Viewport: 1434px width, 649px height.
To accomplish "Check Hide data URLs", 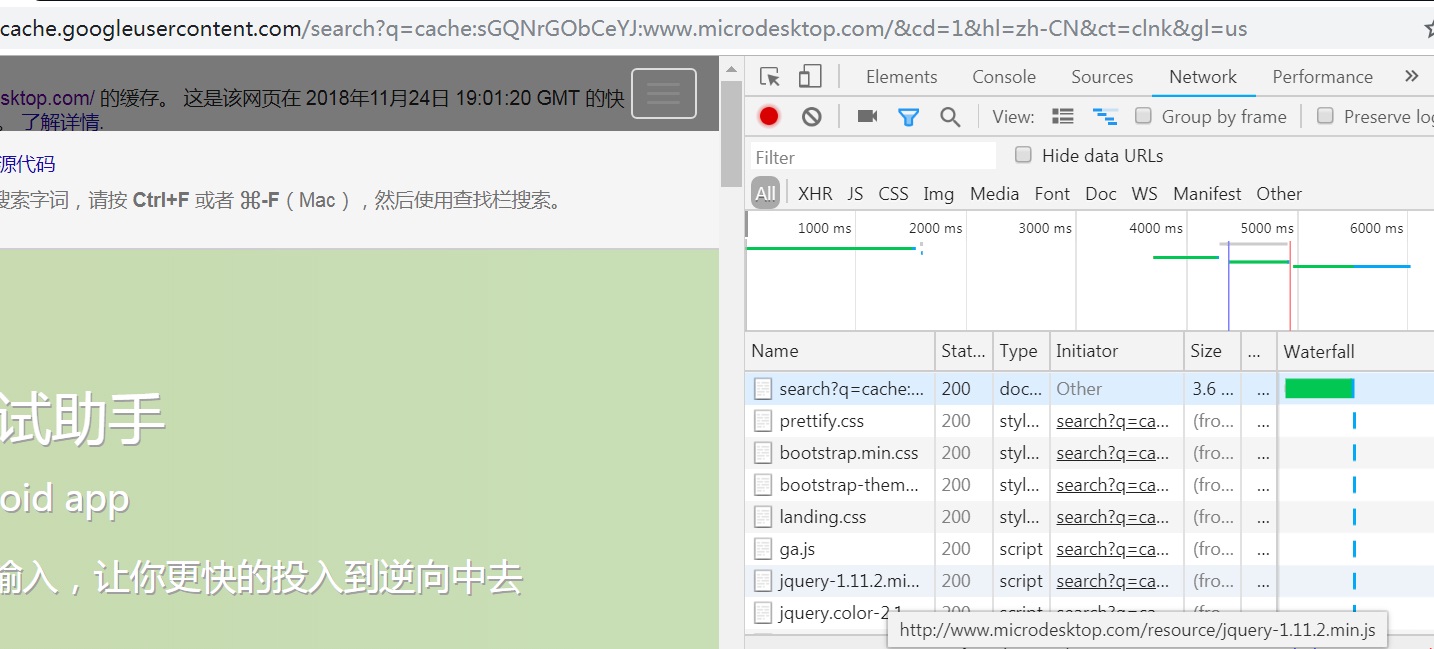I will coord(1023,155).
